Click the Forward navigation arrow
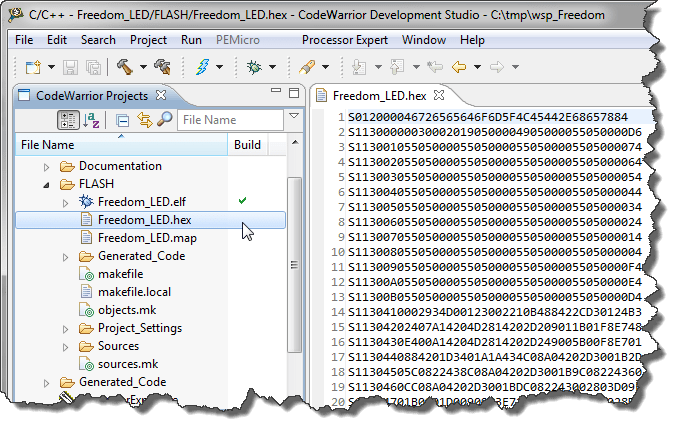Screen dimensions: 684x435 tap(497, 67)
